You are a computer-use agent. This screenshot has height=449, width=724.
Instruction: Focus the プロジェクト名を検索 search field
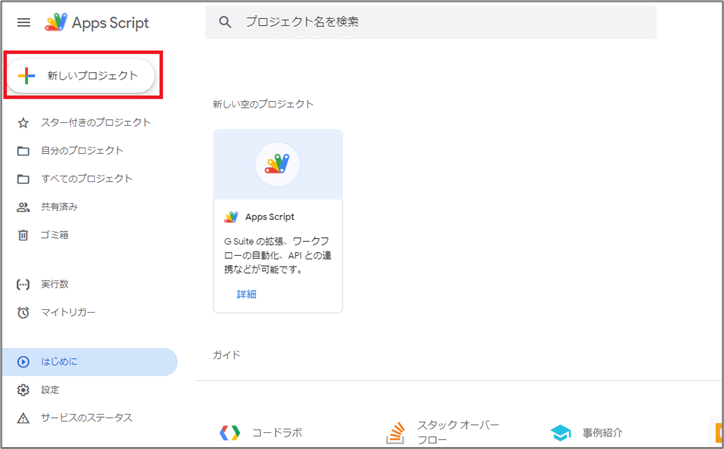pos(430,22)
